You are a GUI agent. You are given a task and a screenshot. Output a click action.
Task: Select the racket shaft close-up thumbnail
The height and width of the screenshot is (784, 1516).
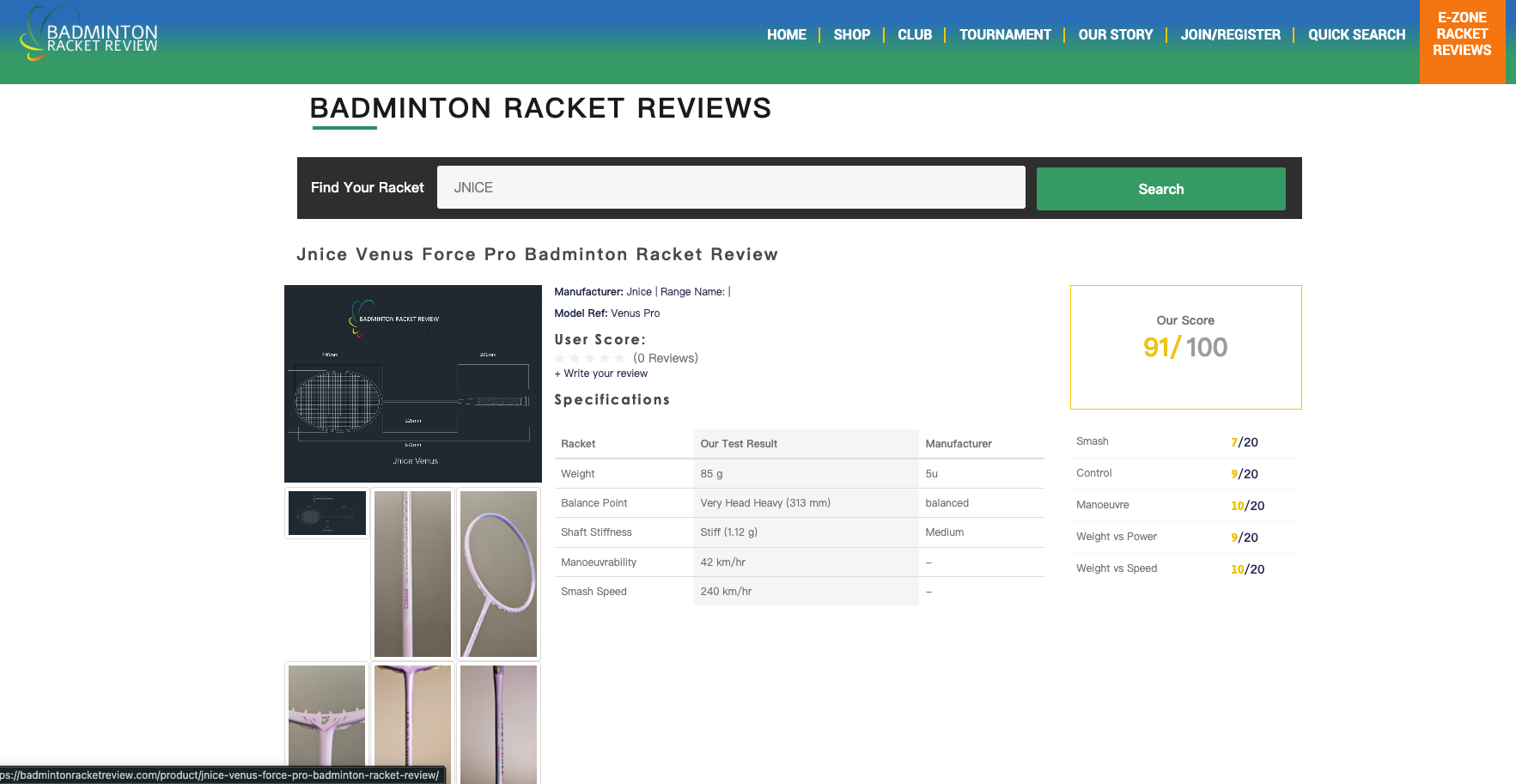coord(412,573)
